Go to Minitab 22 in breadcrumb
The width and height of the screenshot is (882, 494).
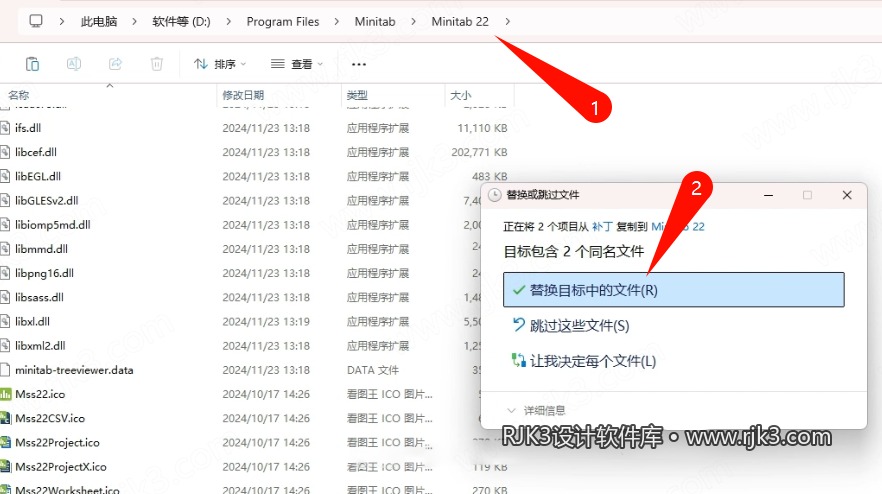[460, 21]
